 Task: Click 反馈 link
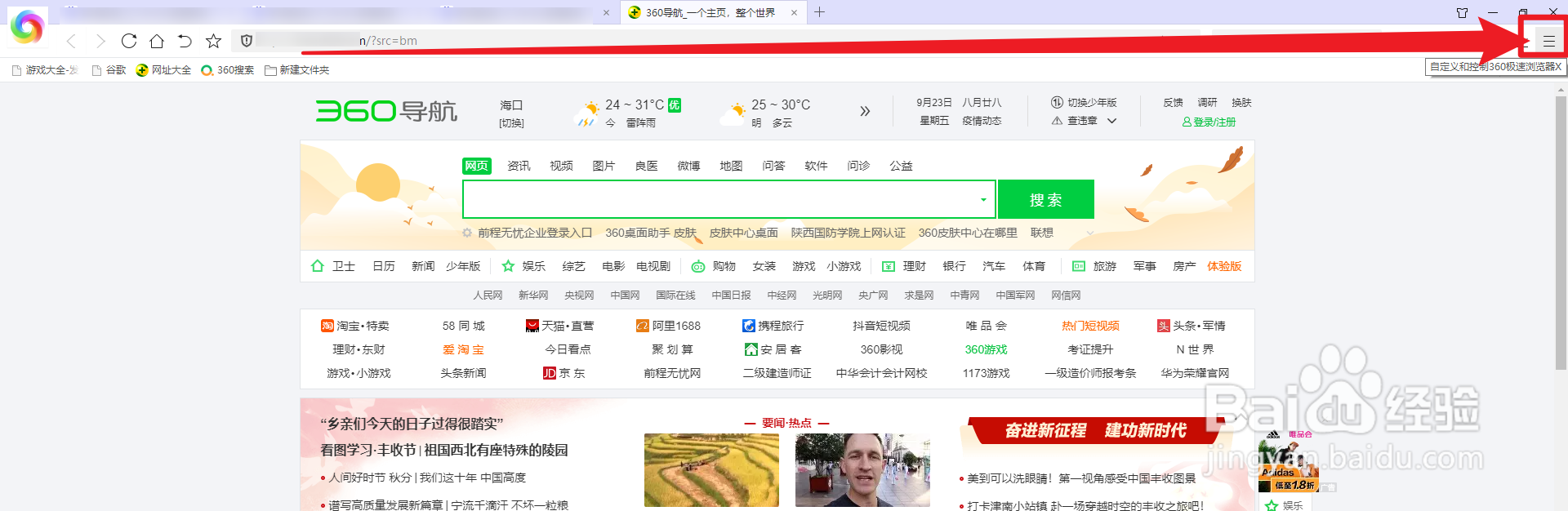[x=1174, y=103]
